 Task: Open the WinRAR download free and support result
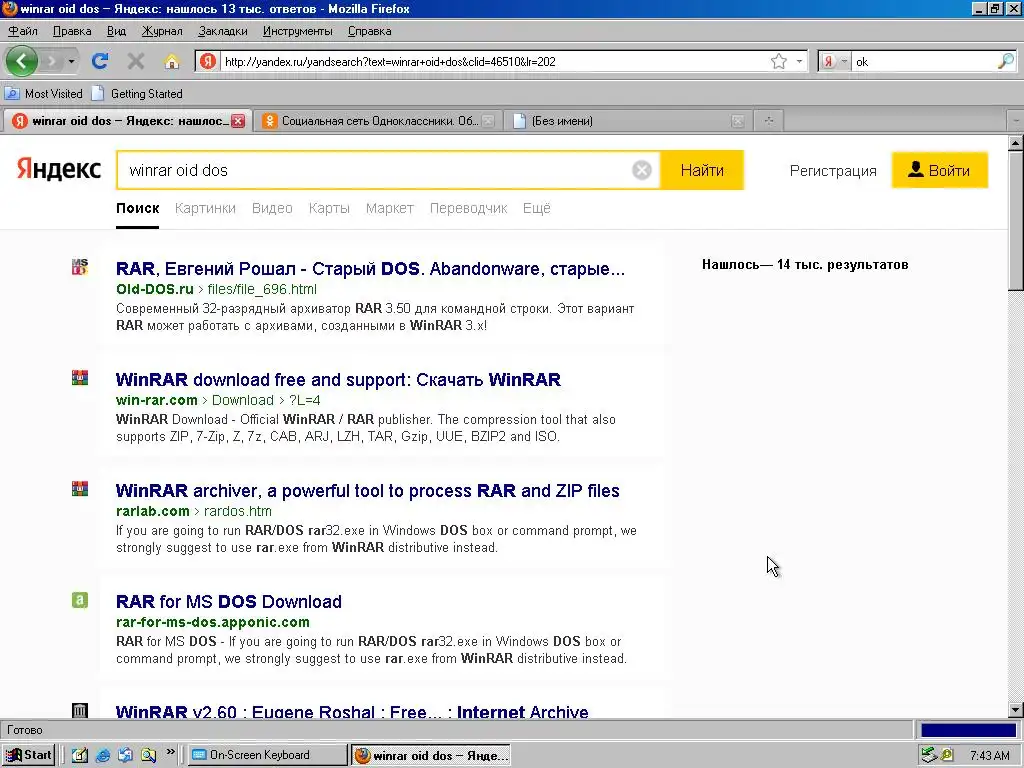click(x=338, y=380)
